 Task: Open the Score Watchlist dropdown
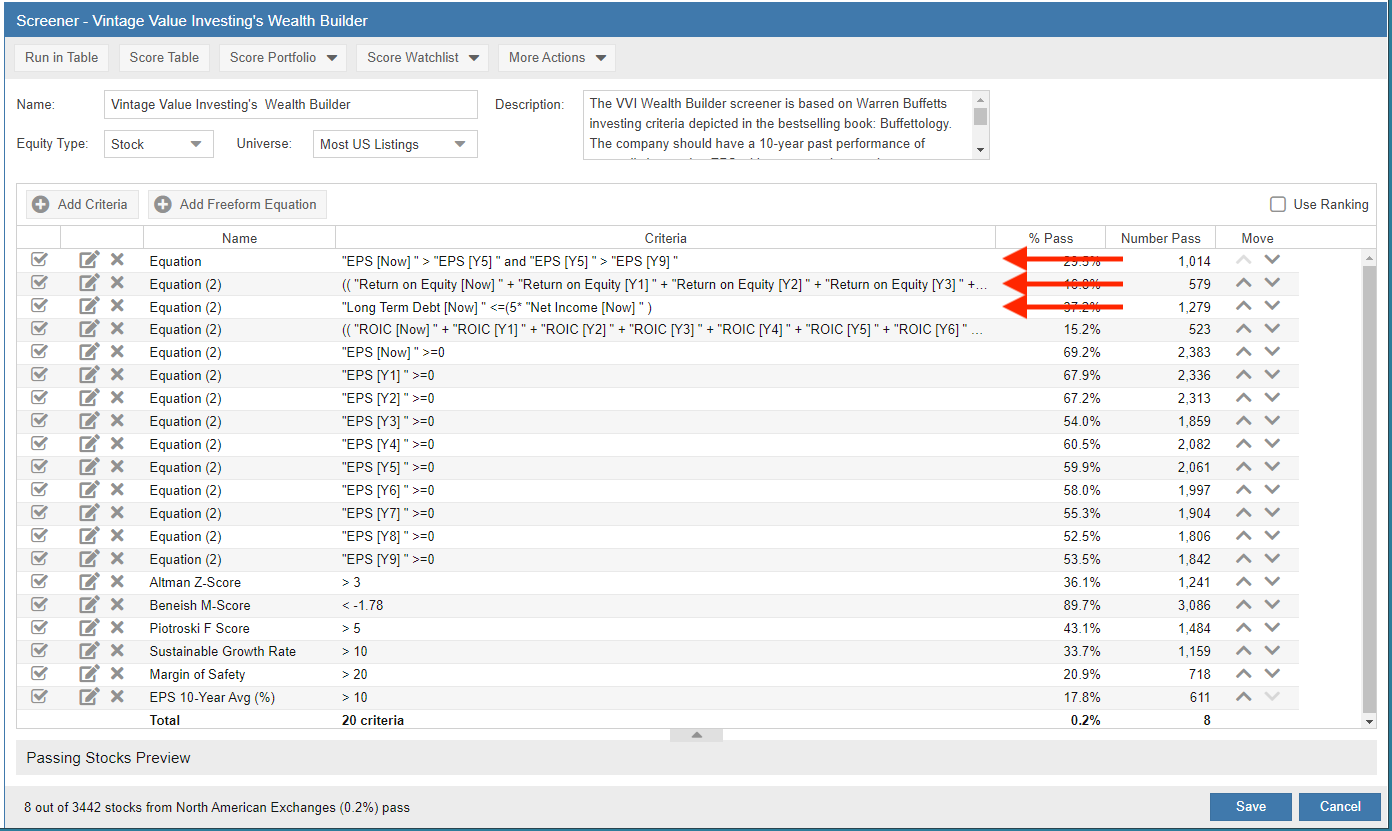423,57
